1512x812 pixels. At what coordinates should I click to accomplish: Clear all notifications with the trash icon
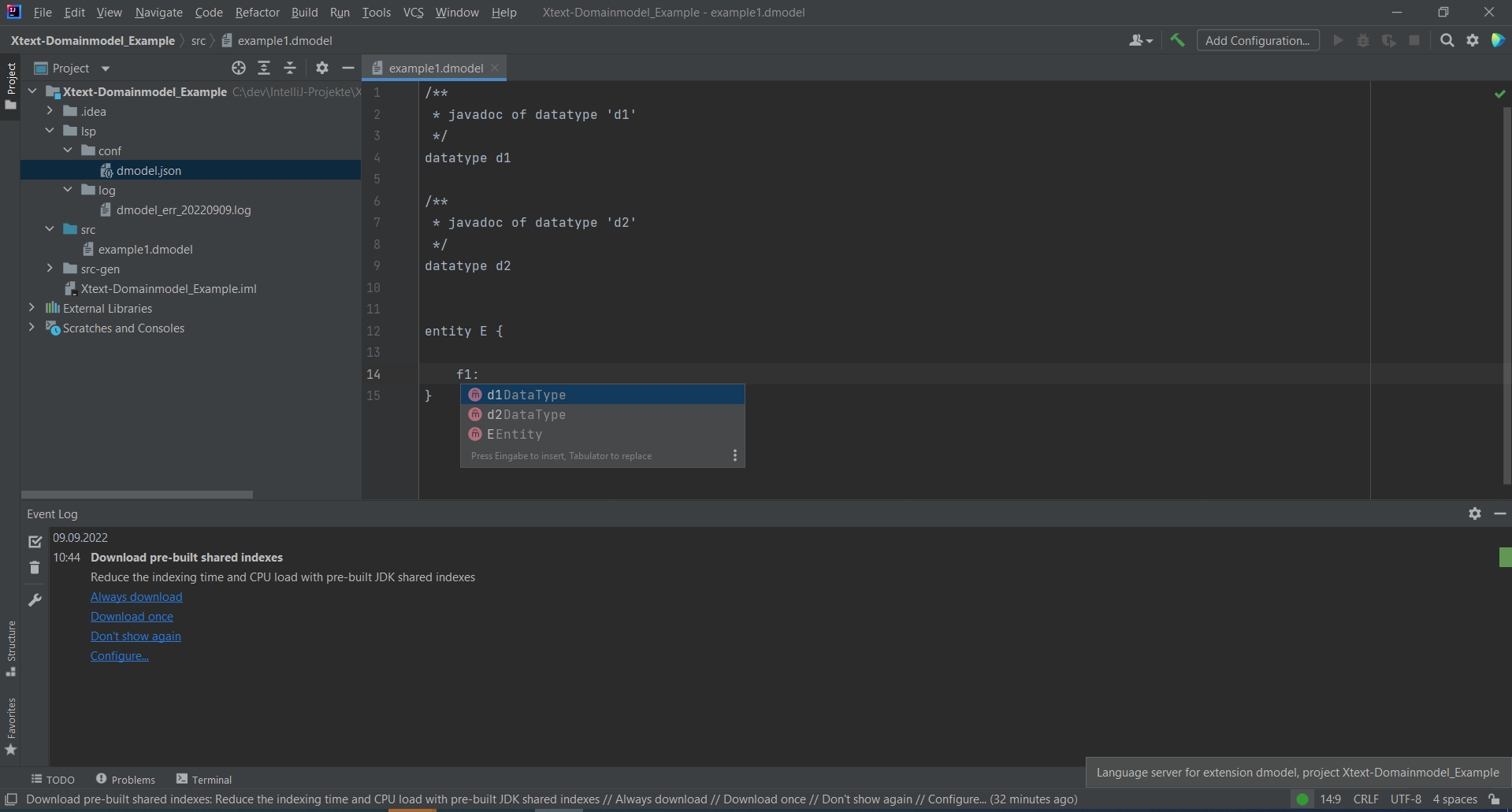[x=35, y=567]
